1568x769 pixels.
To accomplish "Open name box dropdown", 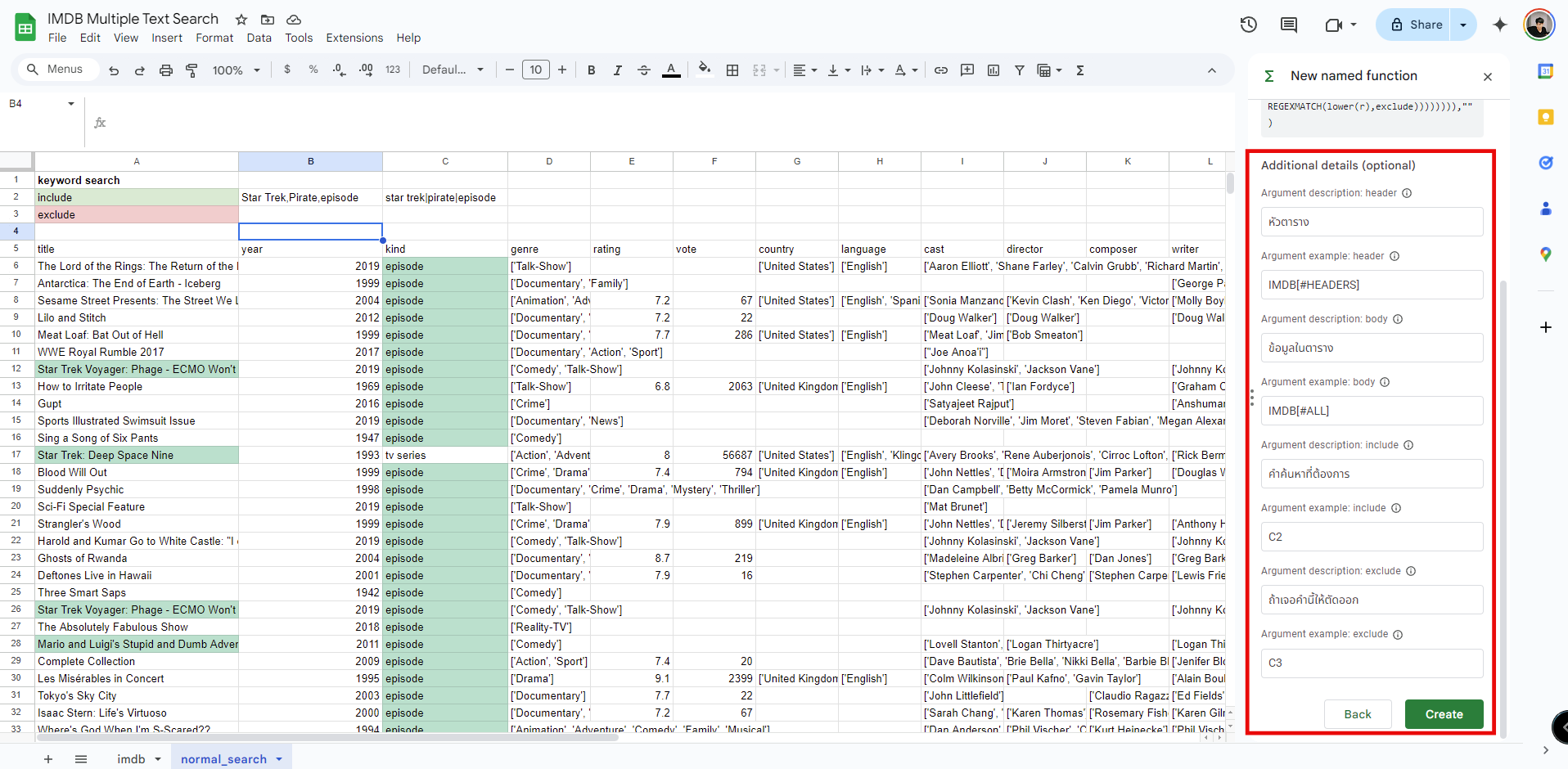I will [71, 104].
